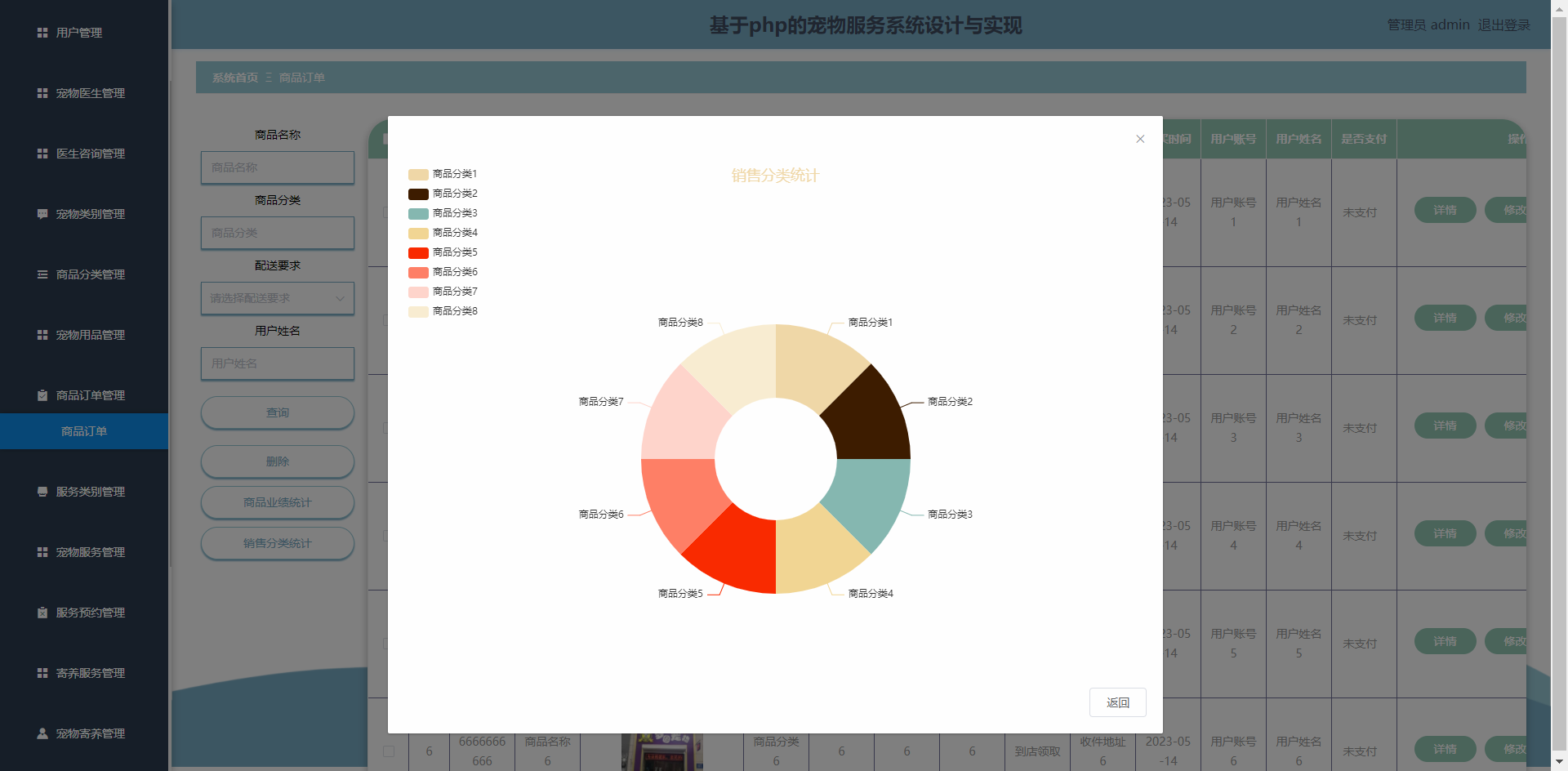Click the 商品分类管理 list icon

(x=42, y=274)
